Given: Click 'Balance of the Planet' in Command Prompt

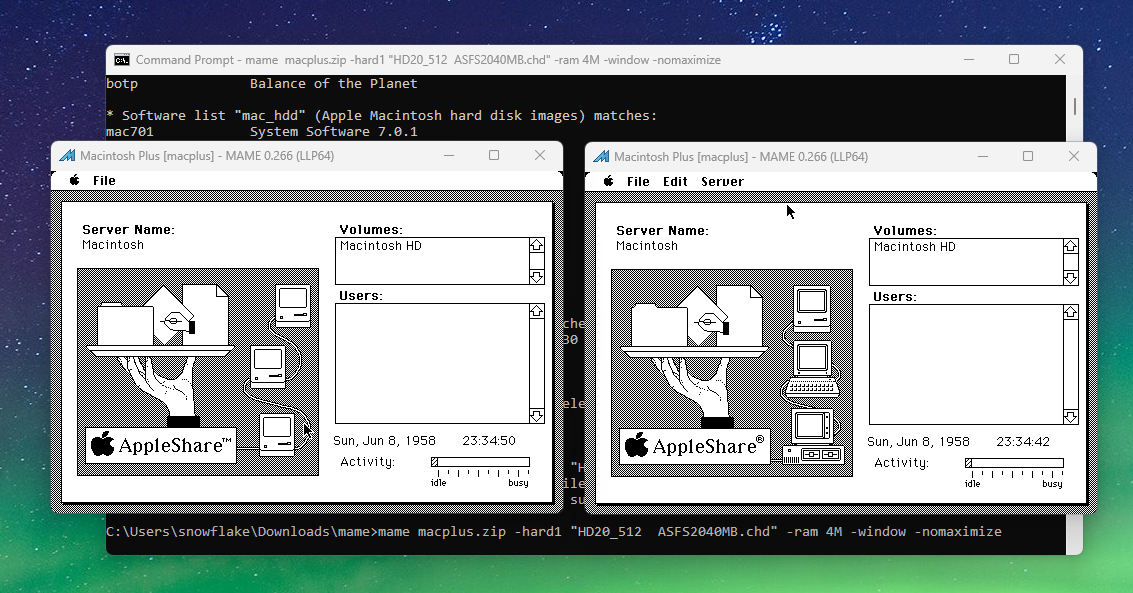Looking at the screenshot, I should click(334, 84).
